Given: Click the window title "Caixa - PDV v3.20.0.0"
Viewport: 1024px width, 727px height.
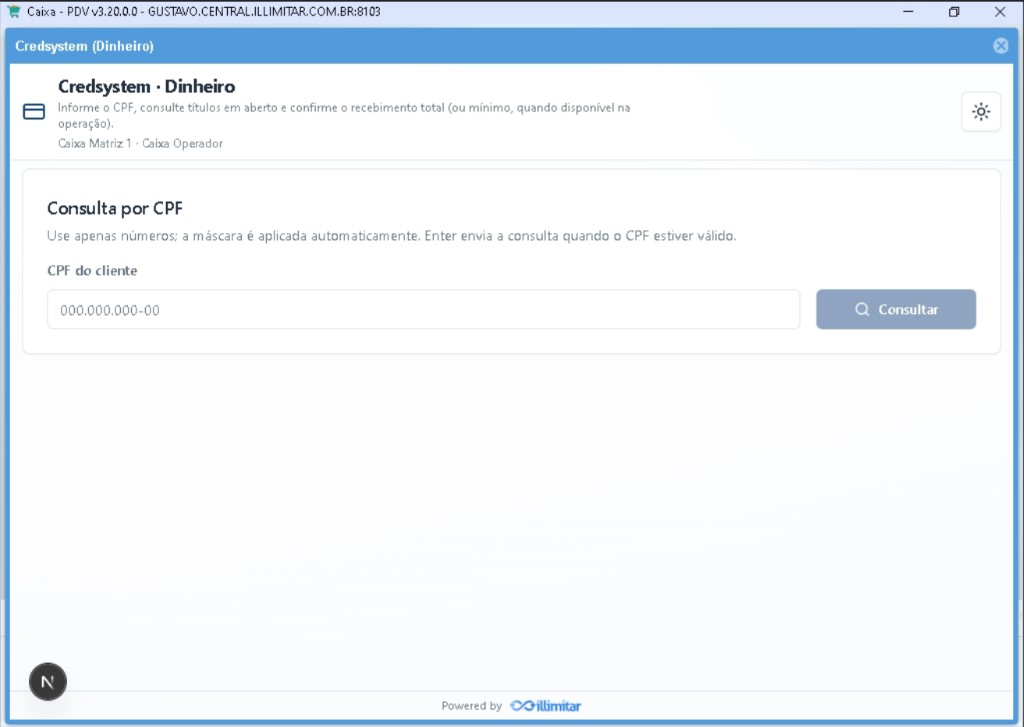Looking at the screenshot, I should point(82,12).
